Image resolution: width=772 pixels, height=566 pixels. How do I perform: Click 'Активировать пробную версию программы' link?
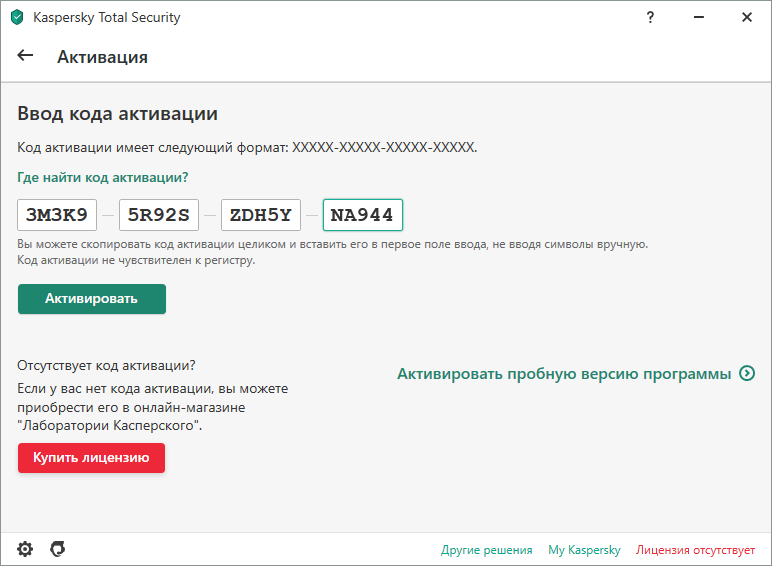(564, 374)
